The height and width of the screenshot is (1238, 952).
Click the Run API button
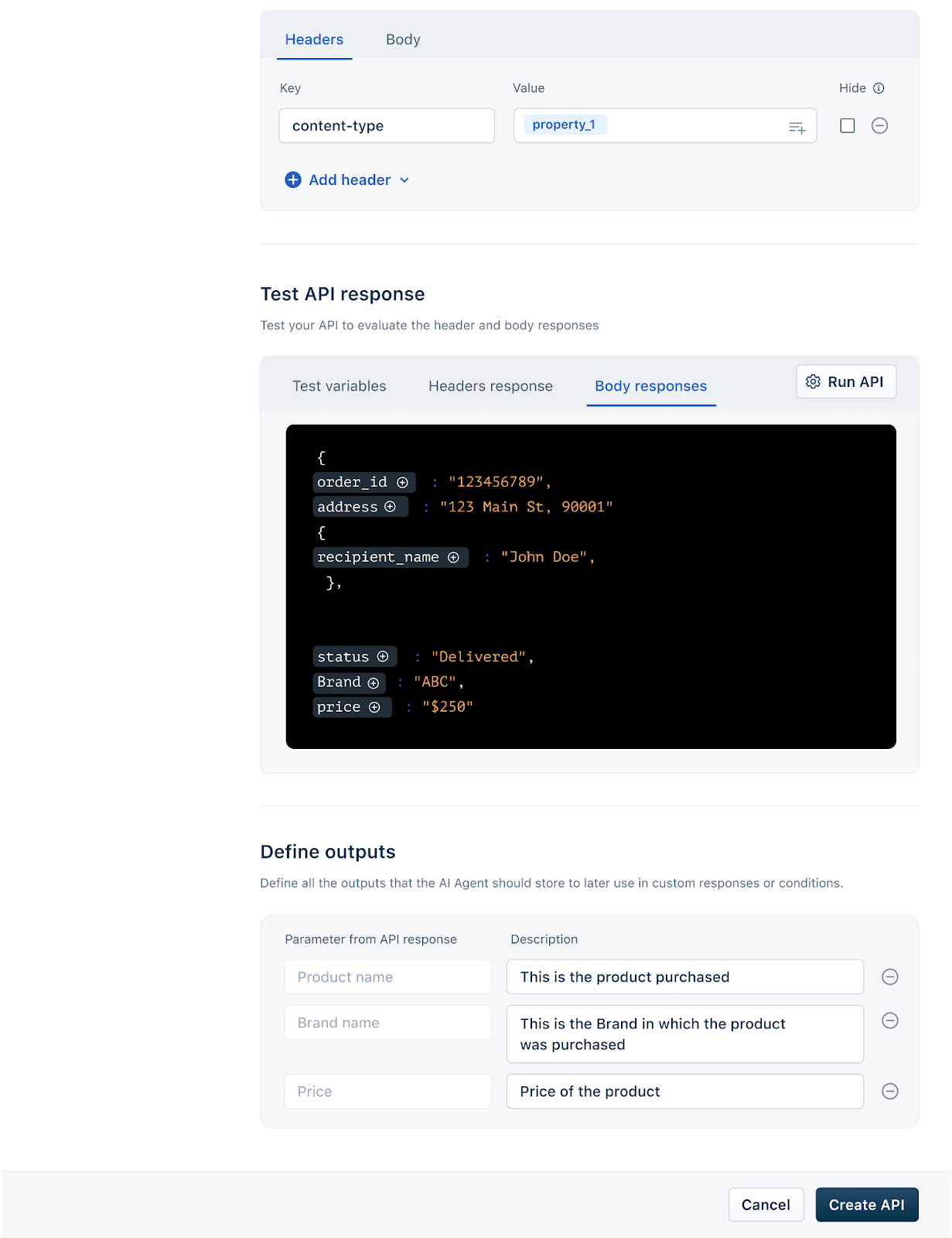point(846,381)
